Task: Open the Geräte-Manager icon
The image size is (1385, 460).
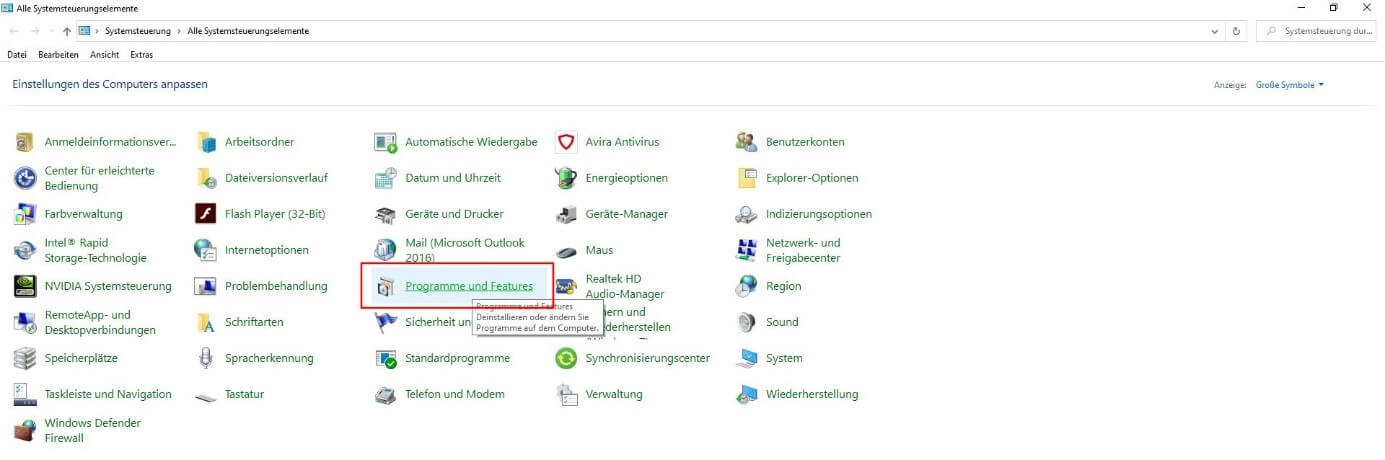Action: (567, 214)
